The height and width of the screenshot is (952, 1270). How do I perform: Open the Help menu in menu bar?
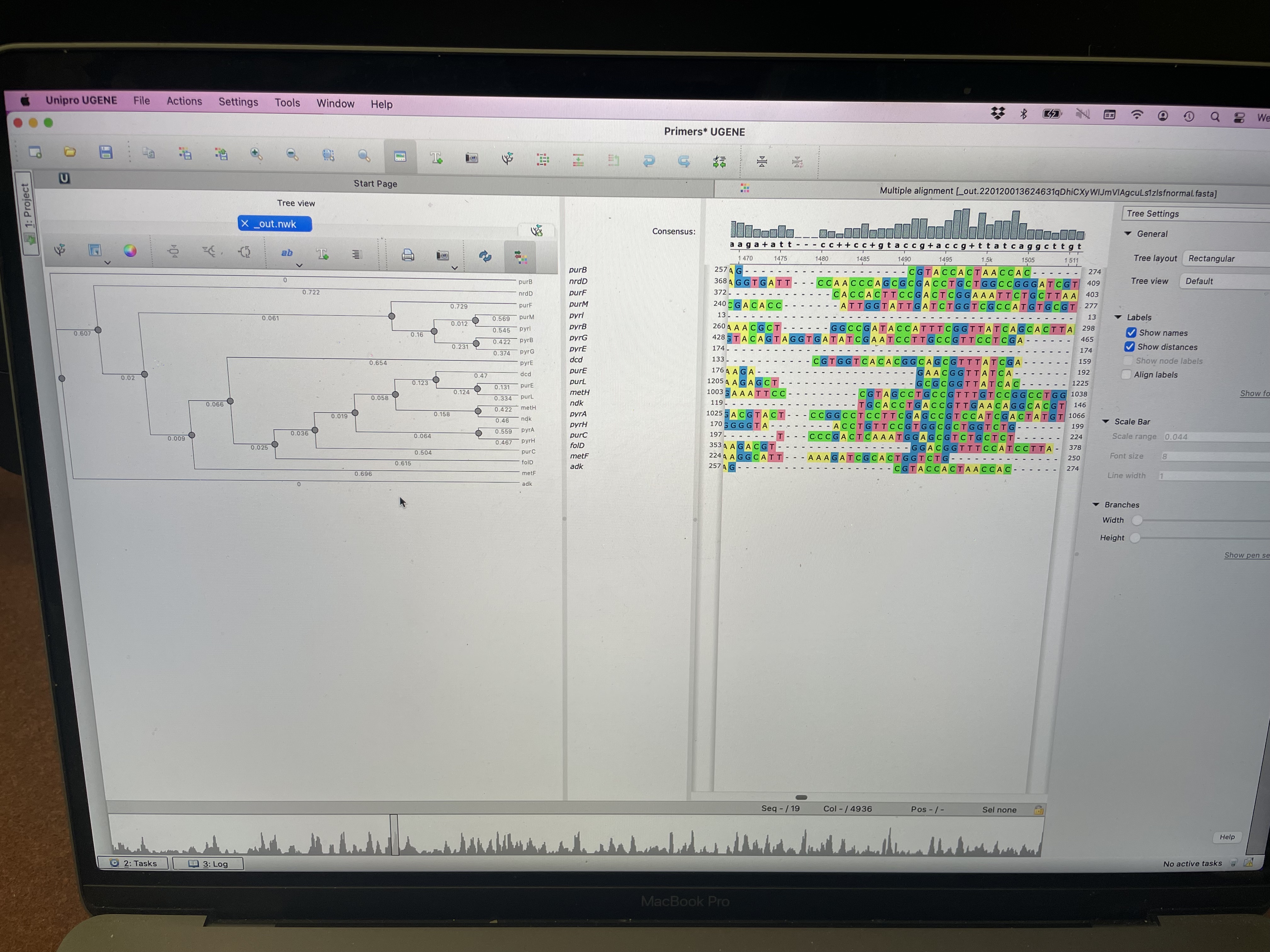coord(381,104)
